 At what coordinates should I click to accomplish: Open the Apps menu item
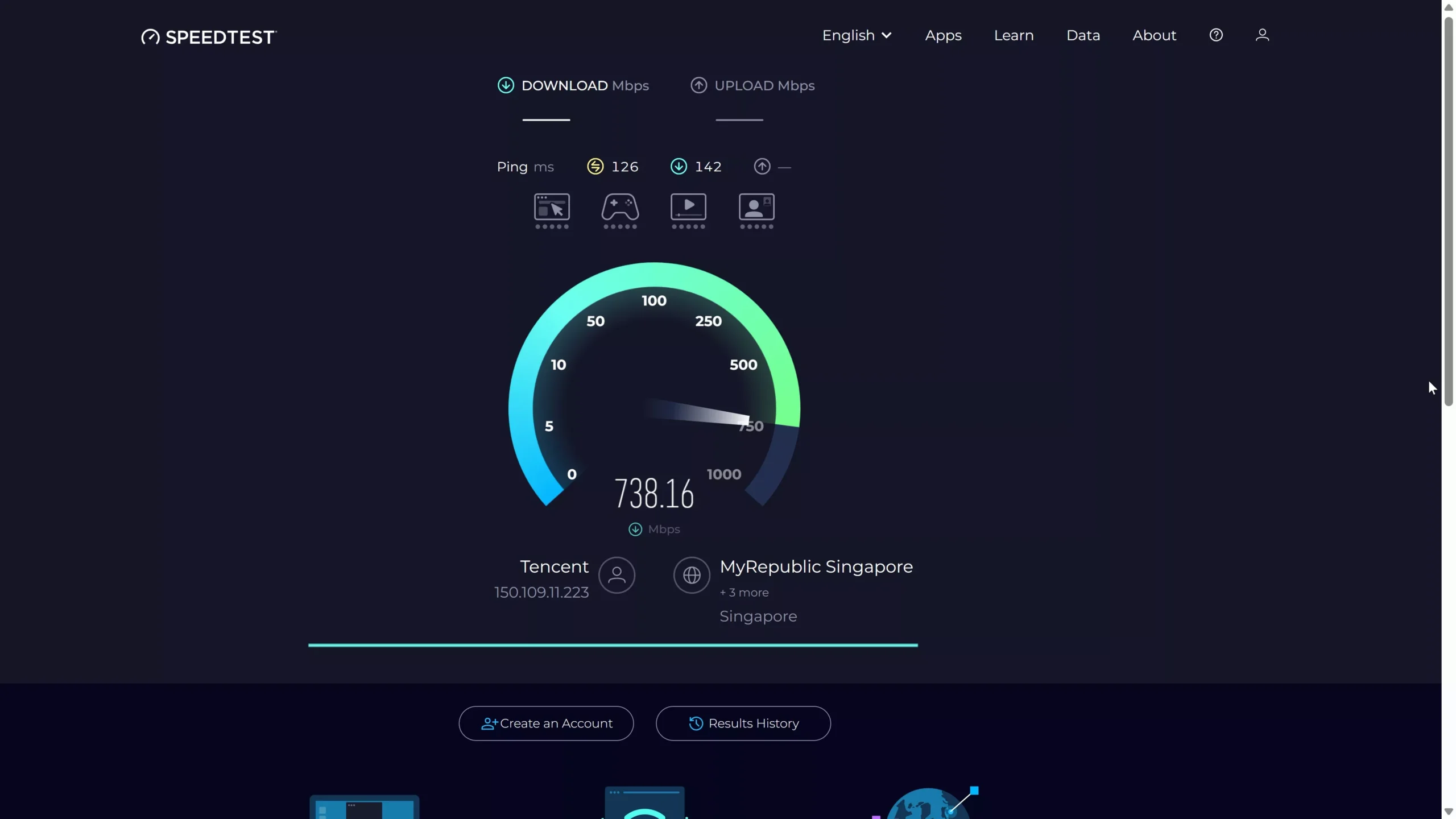pos(942,35)
